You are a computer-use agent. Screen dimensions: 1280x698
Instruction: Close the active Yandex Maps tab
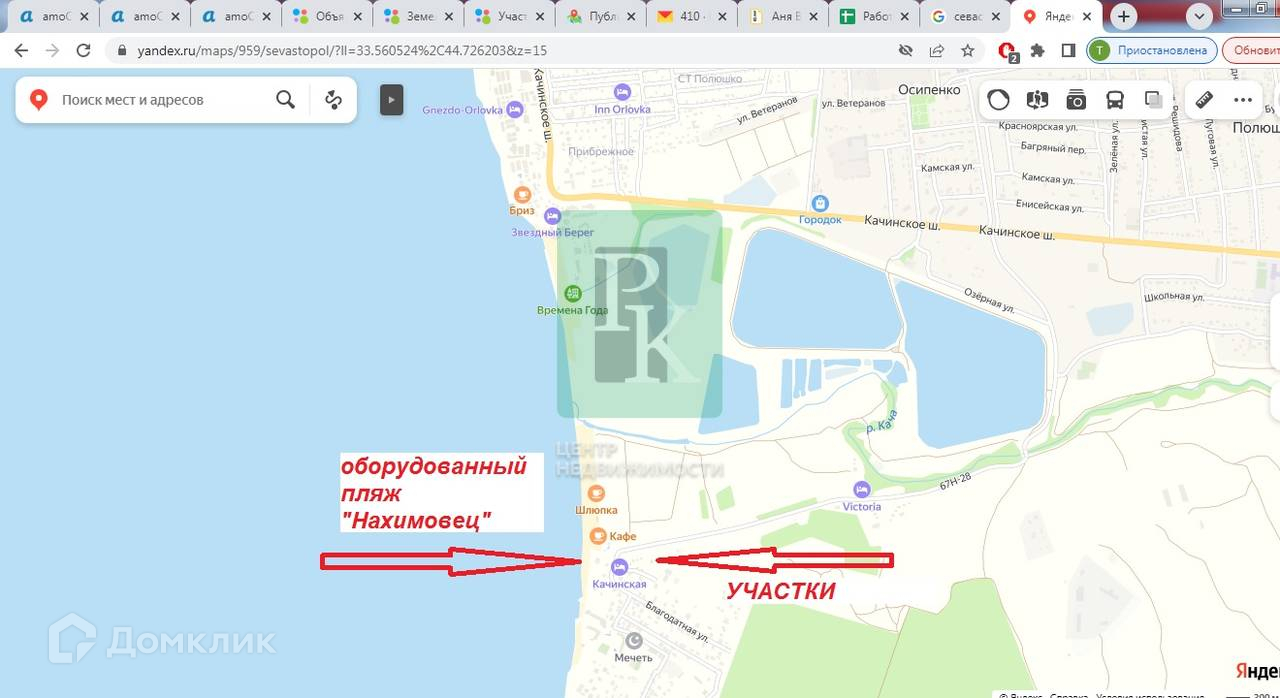pos(1086,16)
